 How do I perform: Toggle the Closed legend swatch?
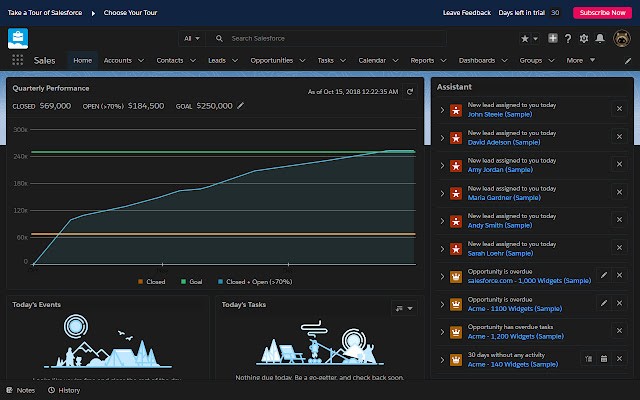pyautogui.click(x=141, y=282)
